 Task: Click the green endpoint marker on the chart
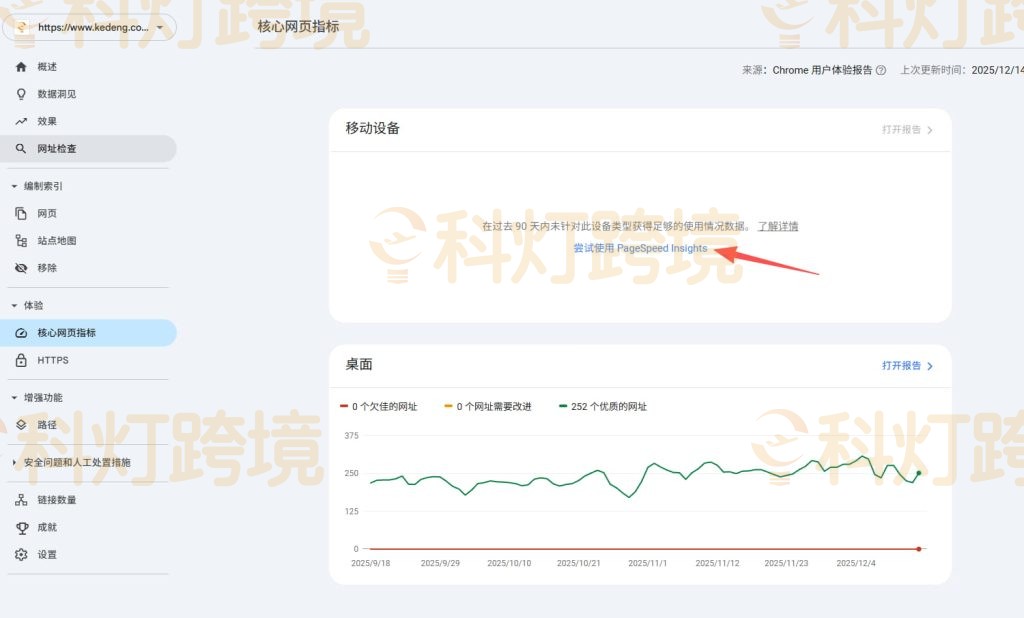tap(919, 473)
